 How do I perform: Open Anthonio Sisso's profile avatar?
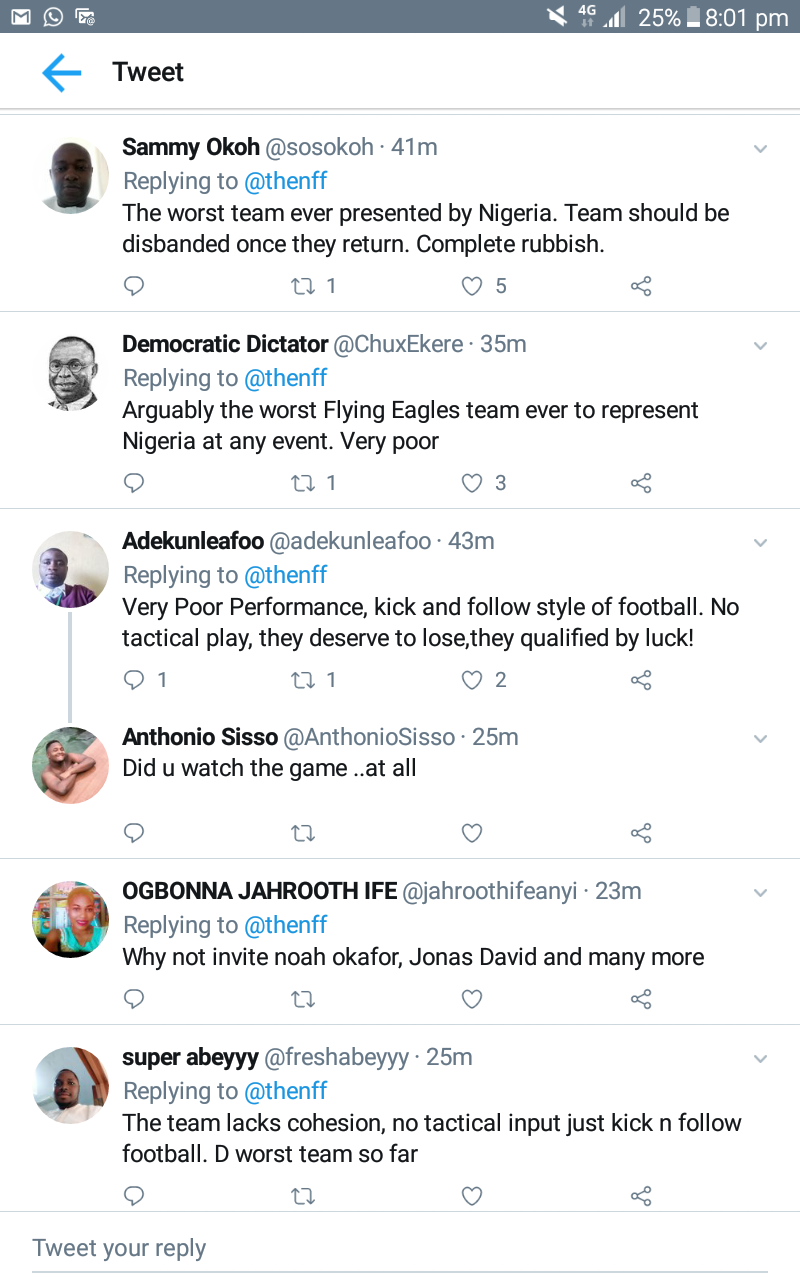click(71, 765)
